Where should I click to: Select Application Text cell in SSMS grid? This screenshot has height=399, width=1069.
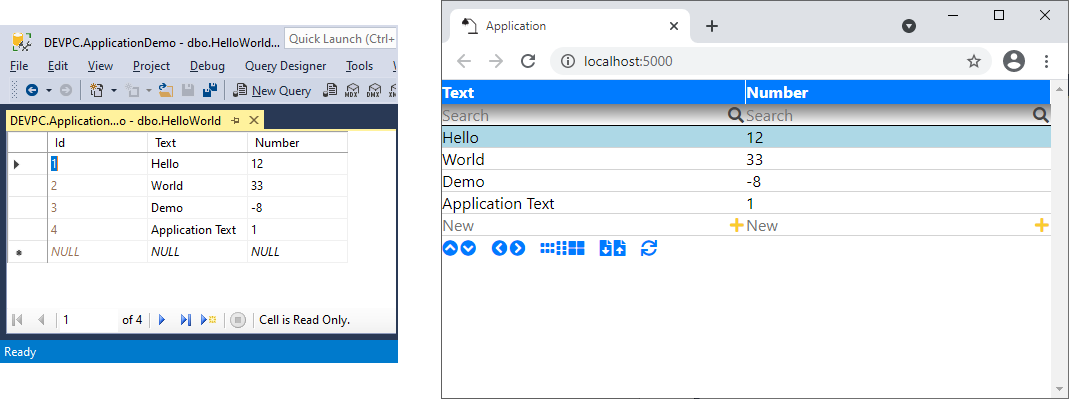198,230
